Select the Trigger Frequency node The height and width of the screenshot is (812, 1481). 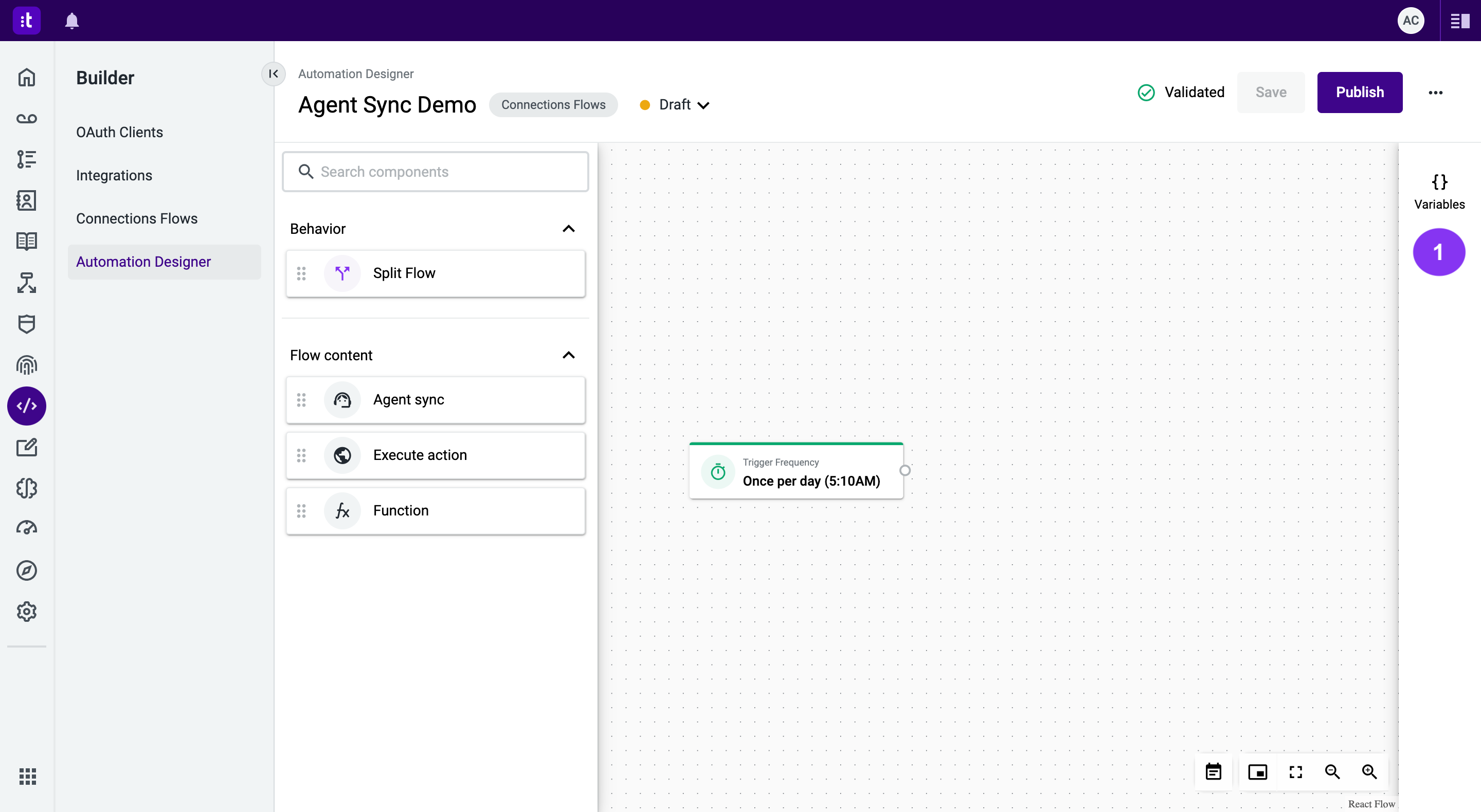click(796, 471)
